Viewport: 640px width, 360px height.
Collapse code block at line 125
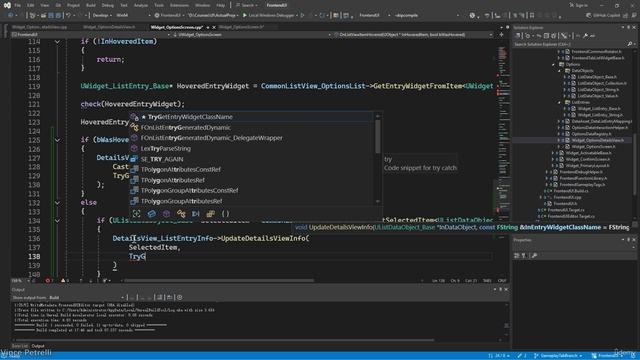pyautogui.click(x=57, y=140)
